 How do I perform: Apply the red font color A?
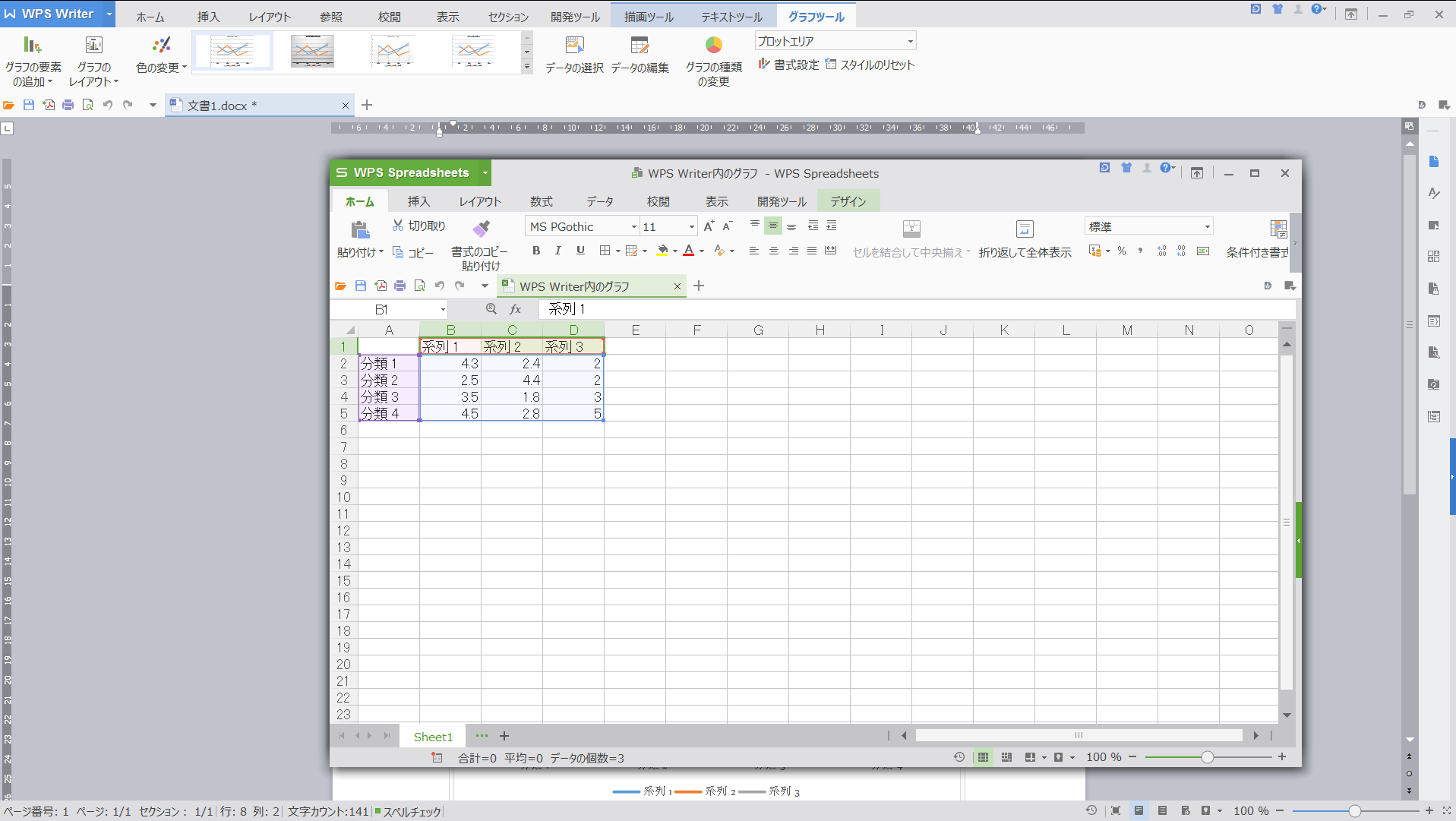[689, 251]
